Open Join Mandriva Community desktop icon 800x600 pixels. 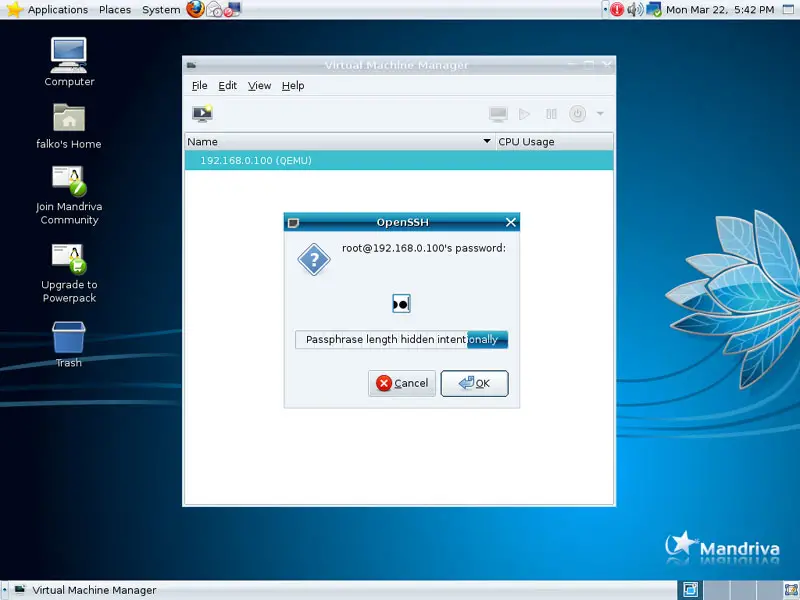pyautogui.click(x=69, y=195)
